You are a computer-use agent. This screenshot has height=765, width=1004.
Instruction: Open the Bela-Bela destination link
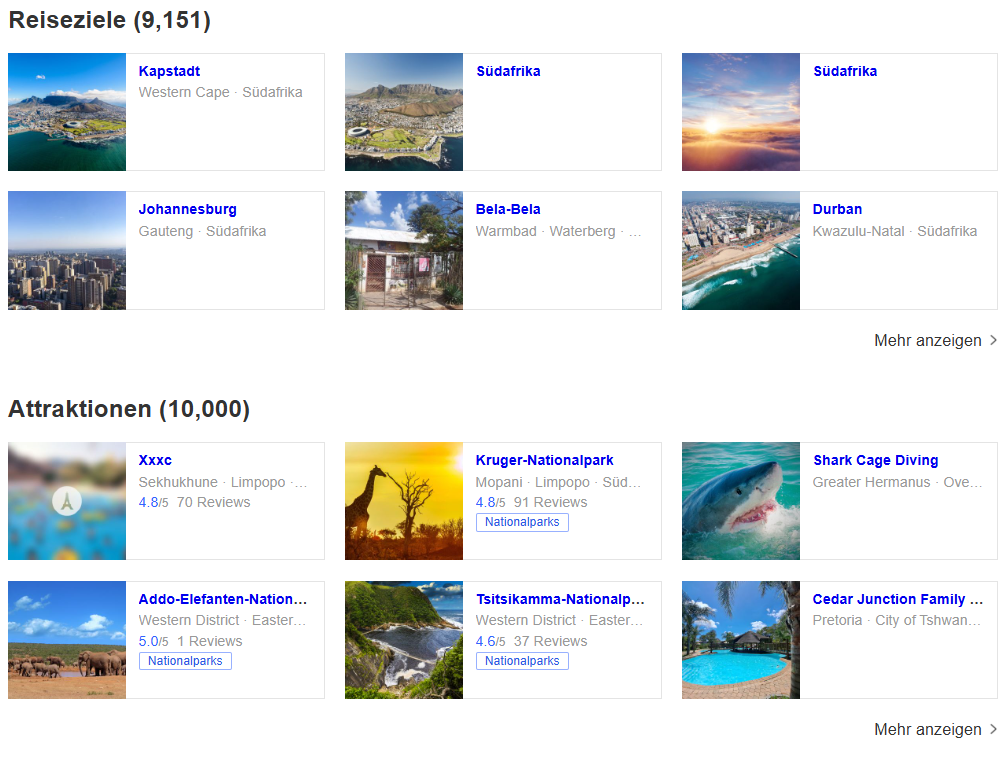[x=508, y=210]
